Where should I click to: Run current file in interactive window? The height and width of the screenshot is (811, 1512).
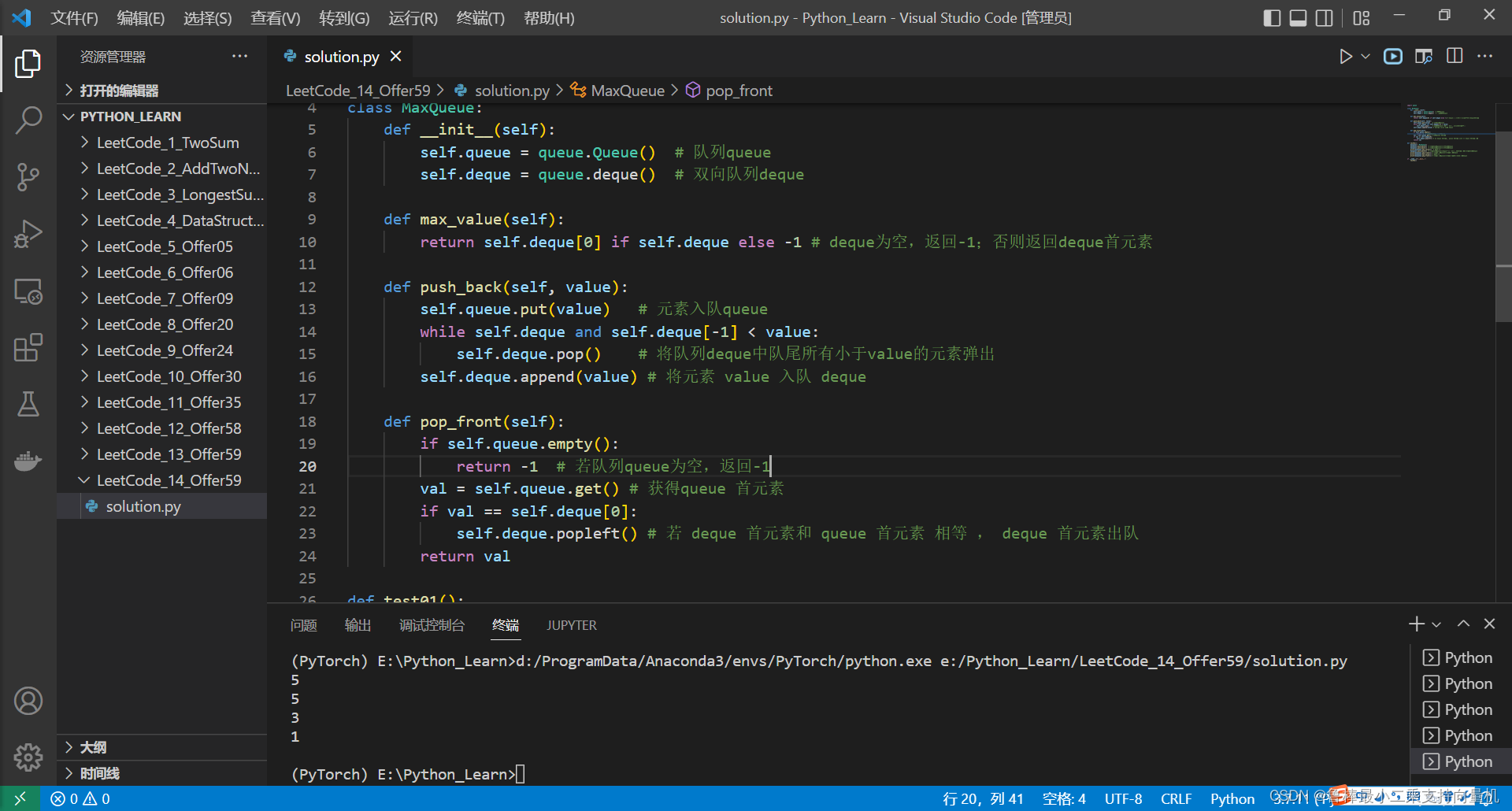(x=1393, y=57)
